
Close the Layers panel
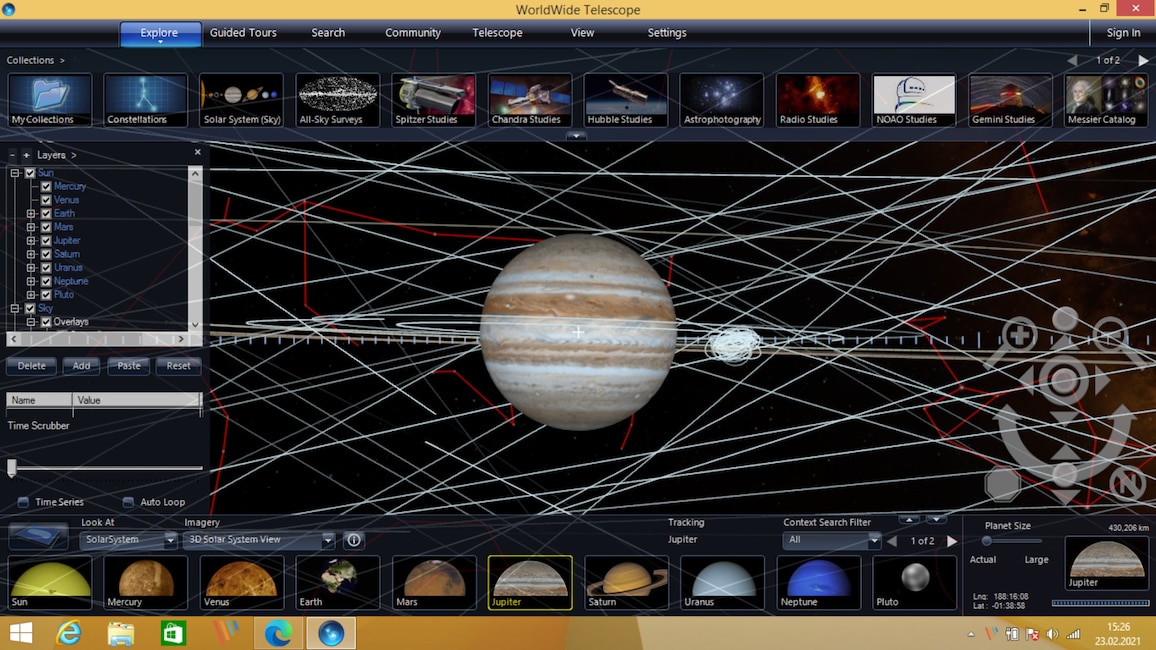pos(198,152)
